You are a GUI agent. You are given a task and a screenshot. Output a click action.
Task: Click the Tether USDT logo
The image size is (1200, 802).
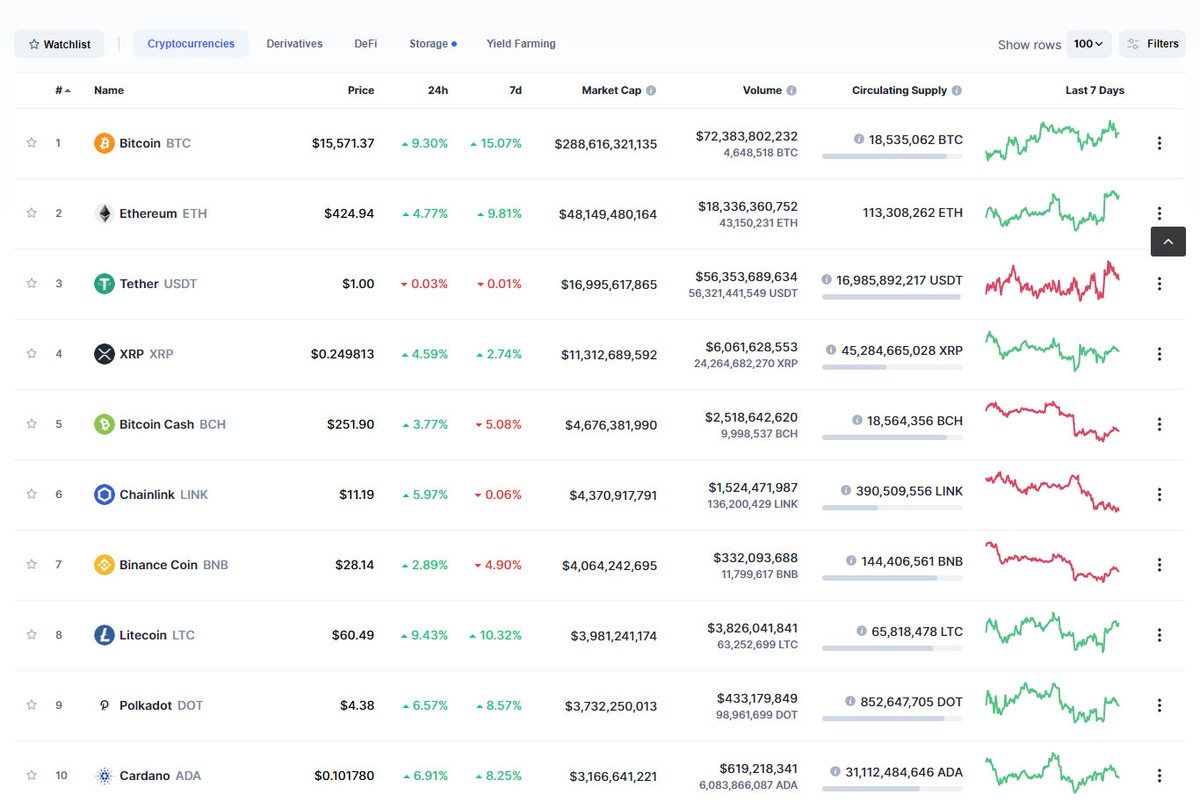click(103, 283)
